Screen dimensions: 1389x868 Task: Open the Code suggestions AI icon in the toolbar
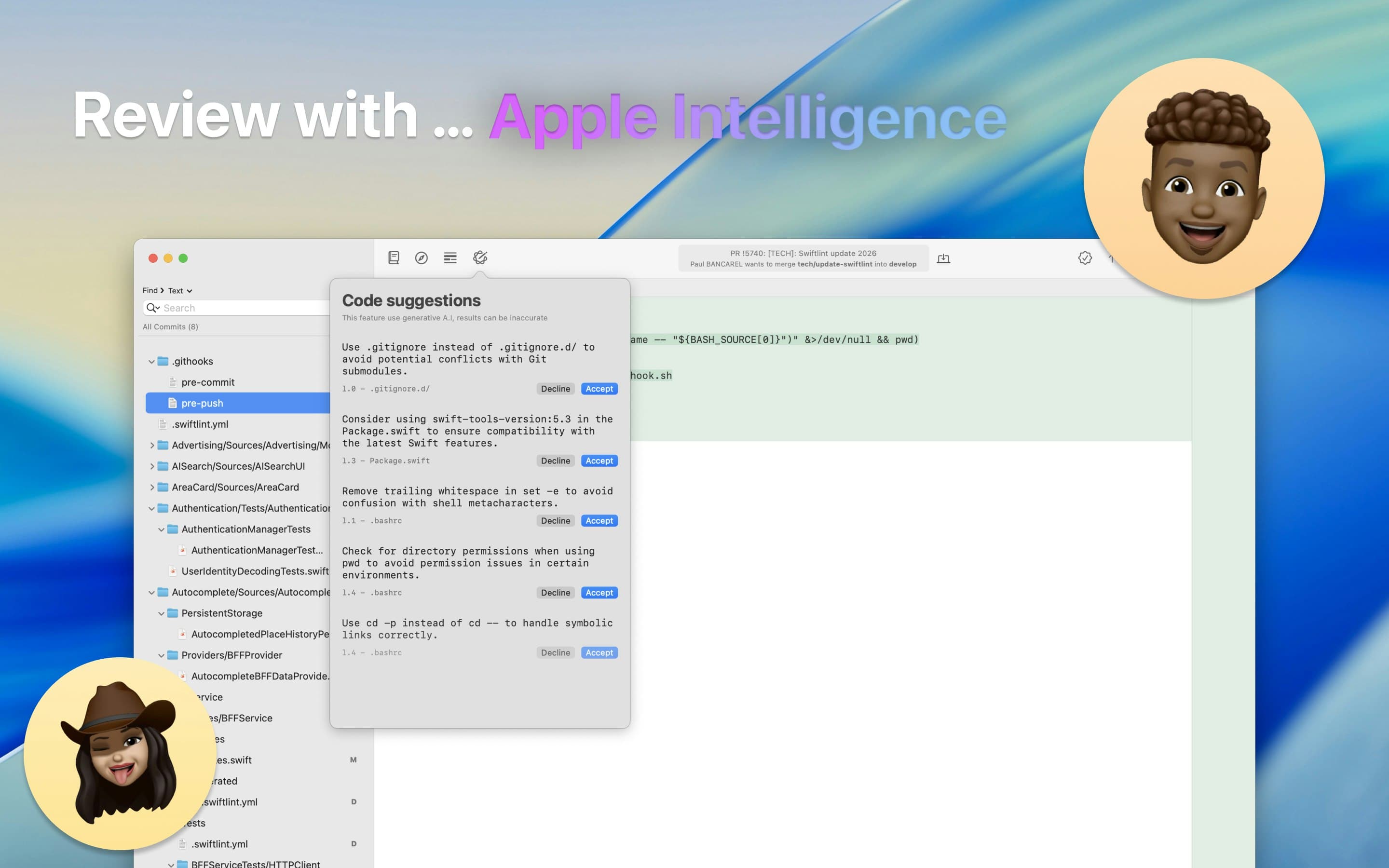480,258
